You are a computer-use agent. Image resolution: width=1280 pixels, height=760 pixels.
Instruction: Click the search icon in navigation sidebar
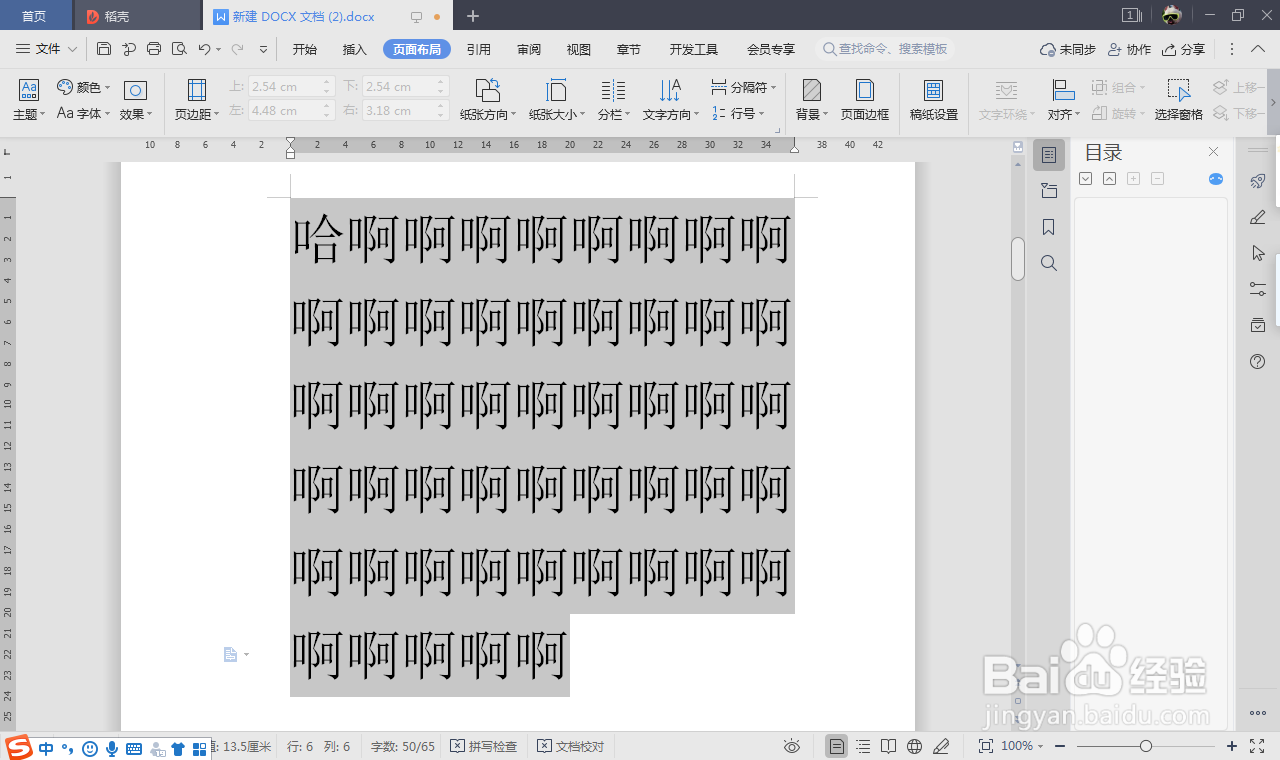[1048, 263]
